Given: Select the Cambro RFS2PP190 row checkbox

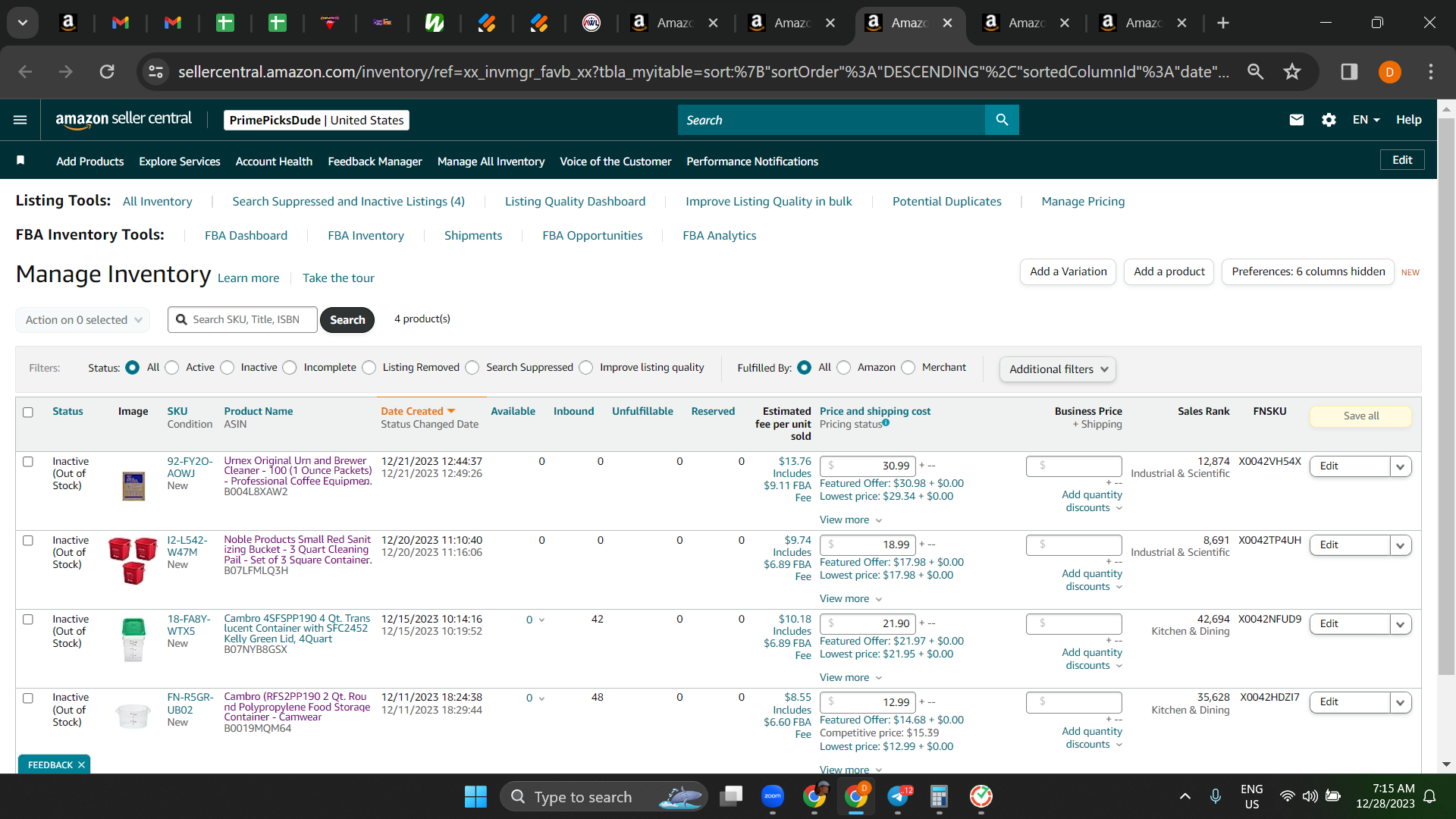Looking at the screenshot, I should click(28, 698).
